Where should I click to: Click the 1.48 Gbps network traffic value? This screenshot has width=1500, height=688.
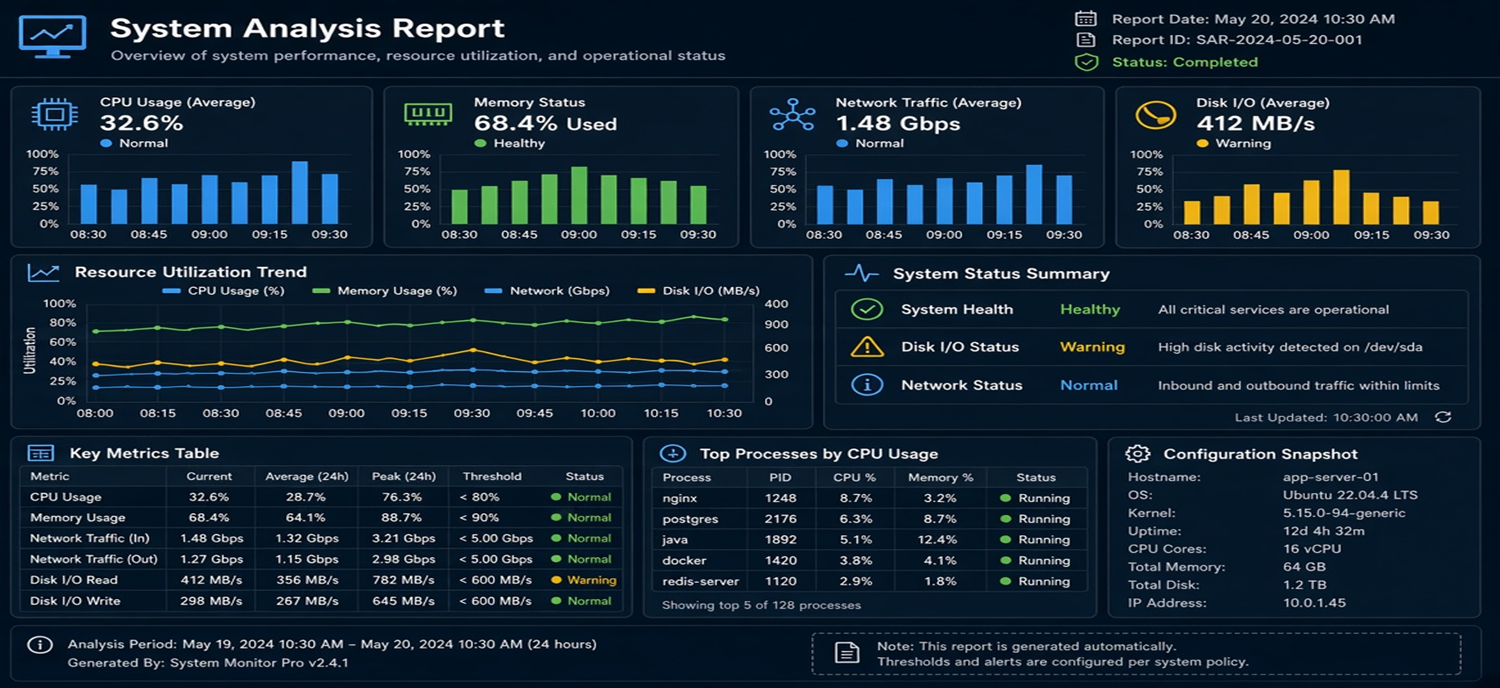[x=898, y=124]
